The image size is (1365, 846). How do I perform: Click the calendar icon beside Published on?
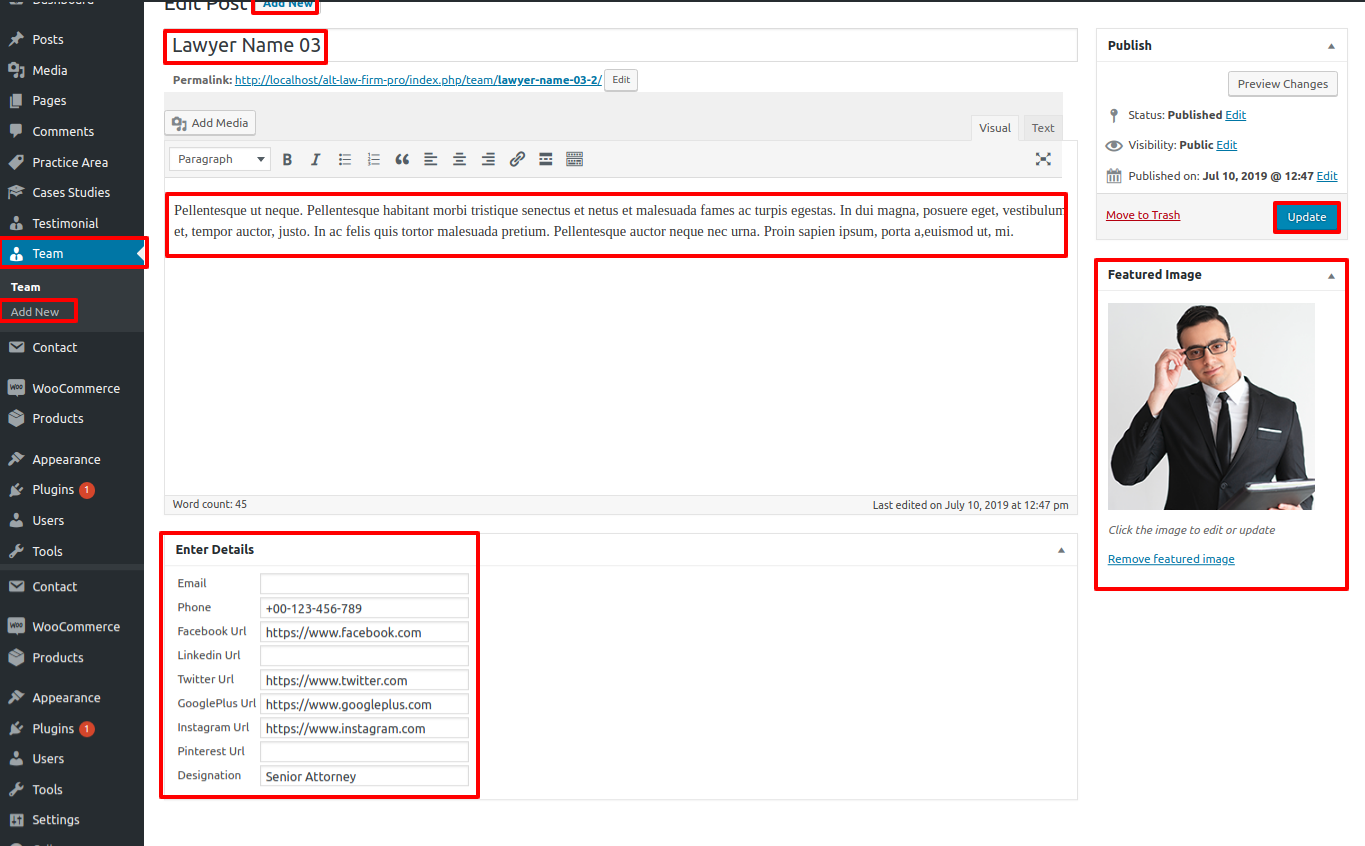click(x=1114, y=176)
